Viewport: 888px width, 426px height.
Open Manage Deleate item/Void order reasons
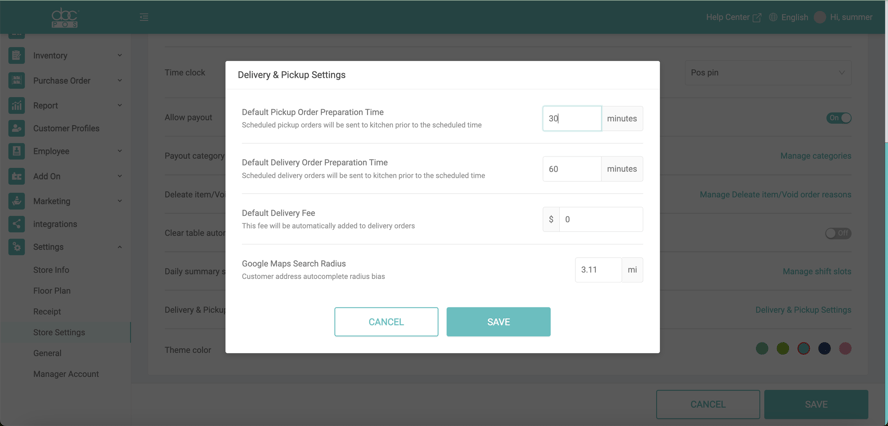775,194
